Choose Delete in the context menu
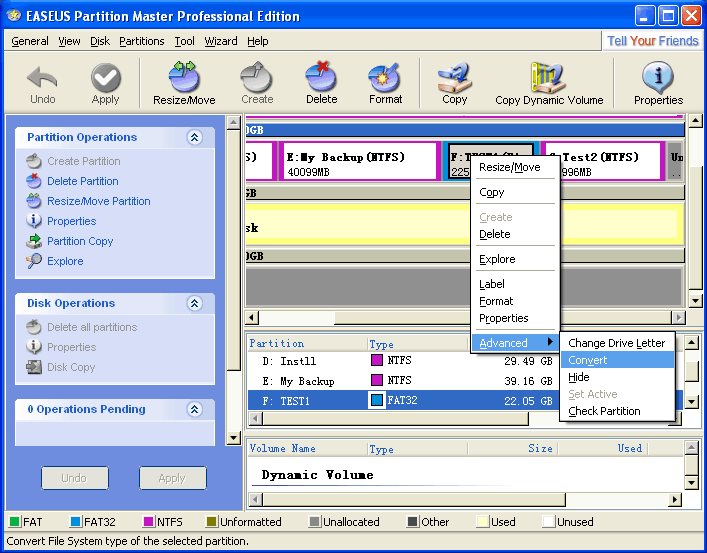Screen dimensions: 707x553 [514, 234]
